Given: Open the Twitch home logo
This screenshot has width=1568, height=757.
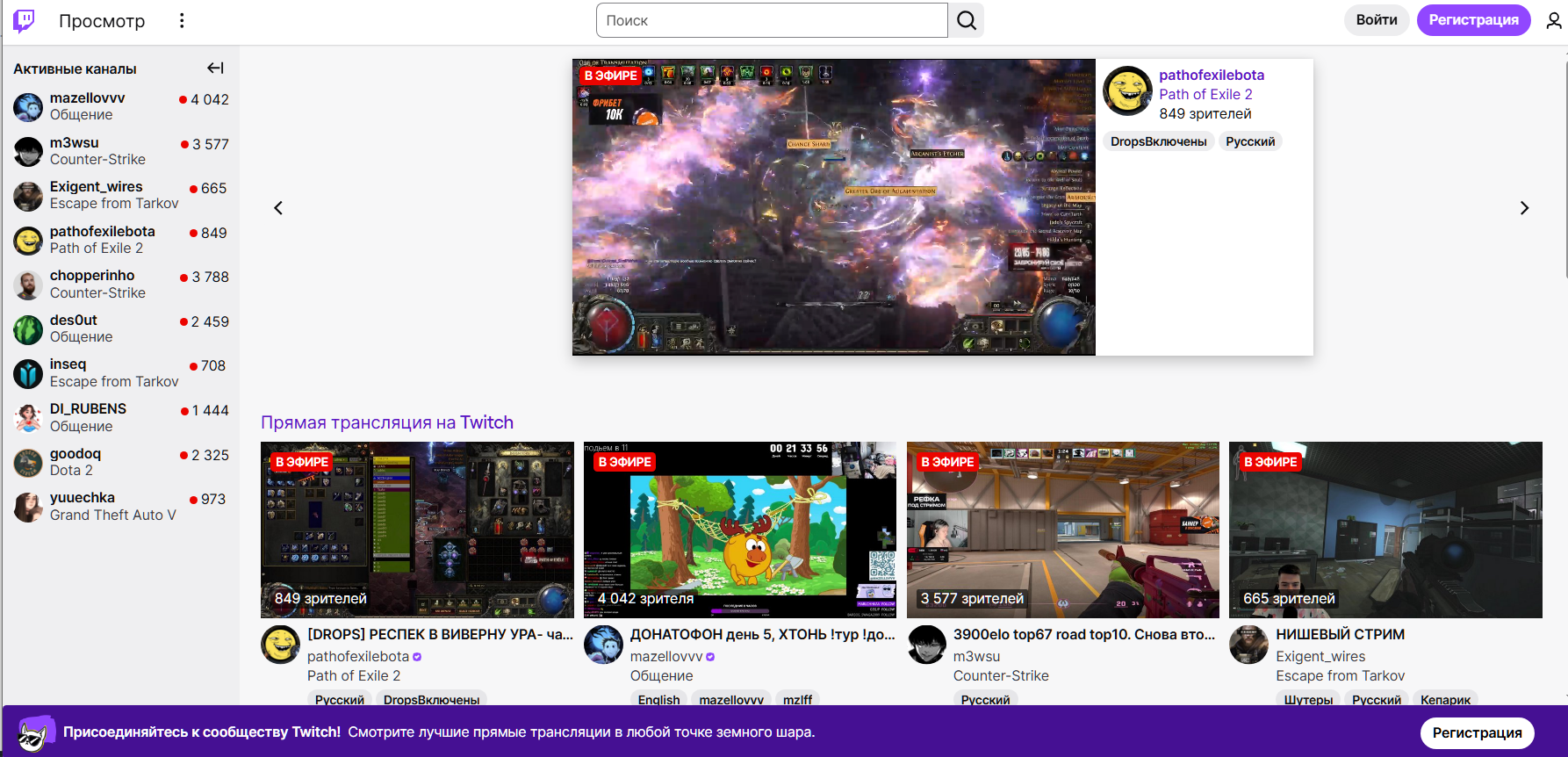Looking at the screenshot, I should point(24,20).
